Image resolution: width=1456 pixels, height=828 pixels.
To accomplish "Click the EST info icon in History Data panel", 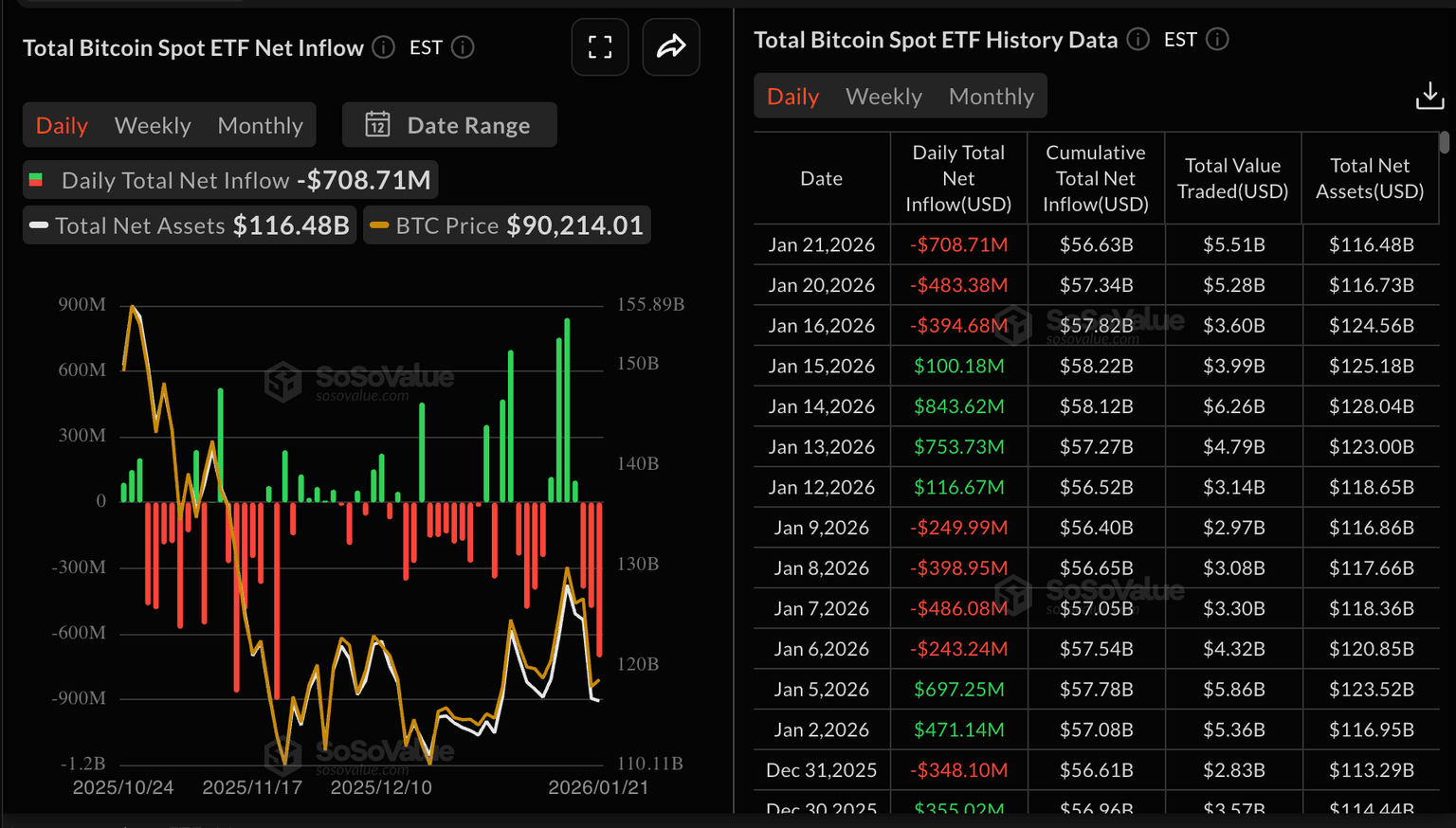I will tap(1217, 40).
